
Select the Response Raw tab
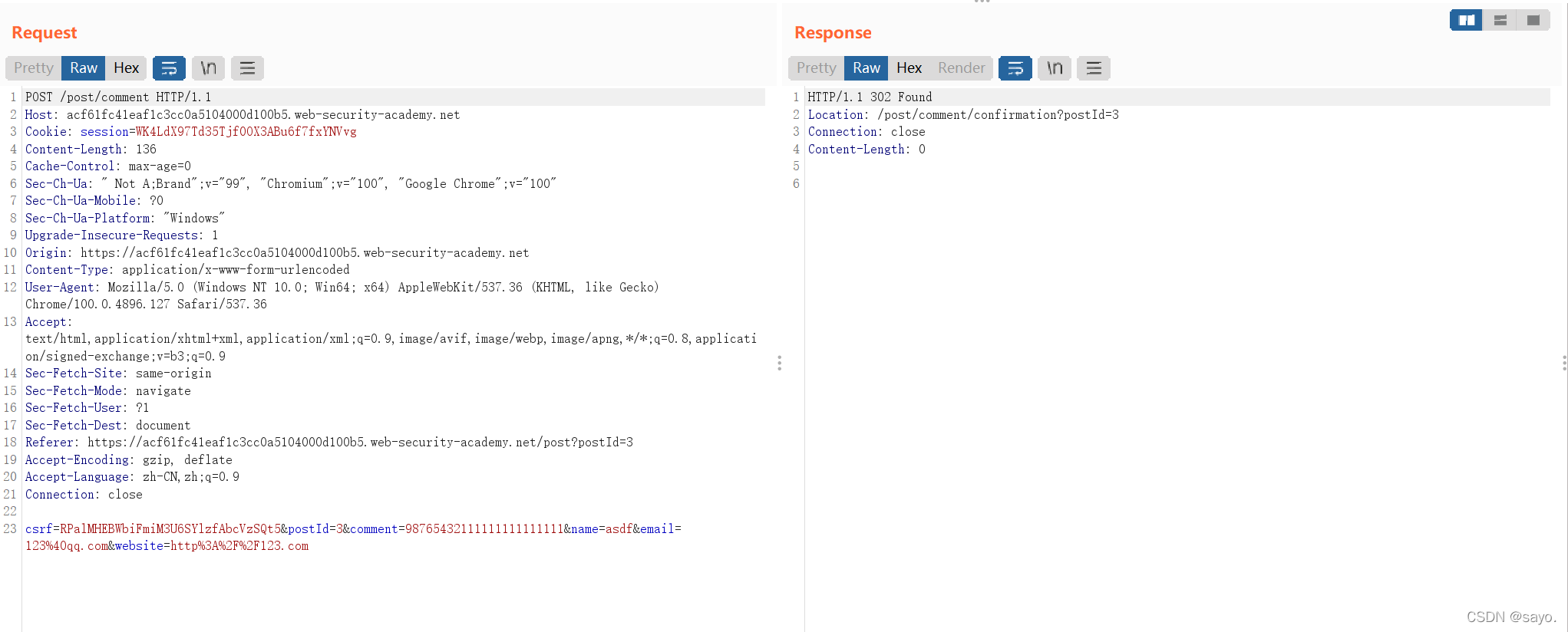click(867, 68)
